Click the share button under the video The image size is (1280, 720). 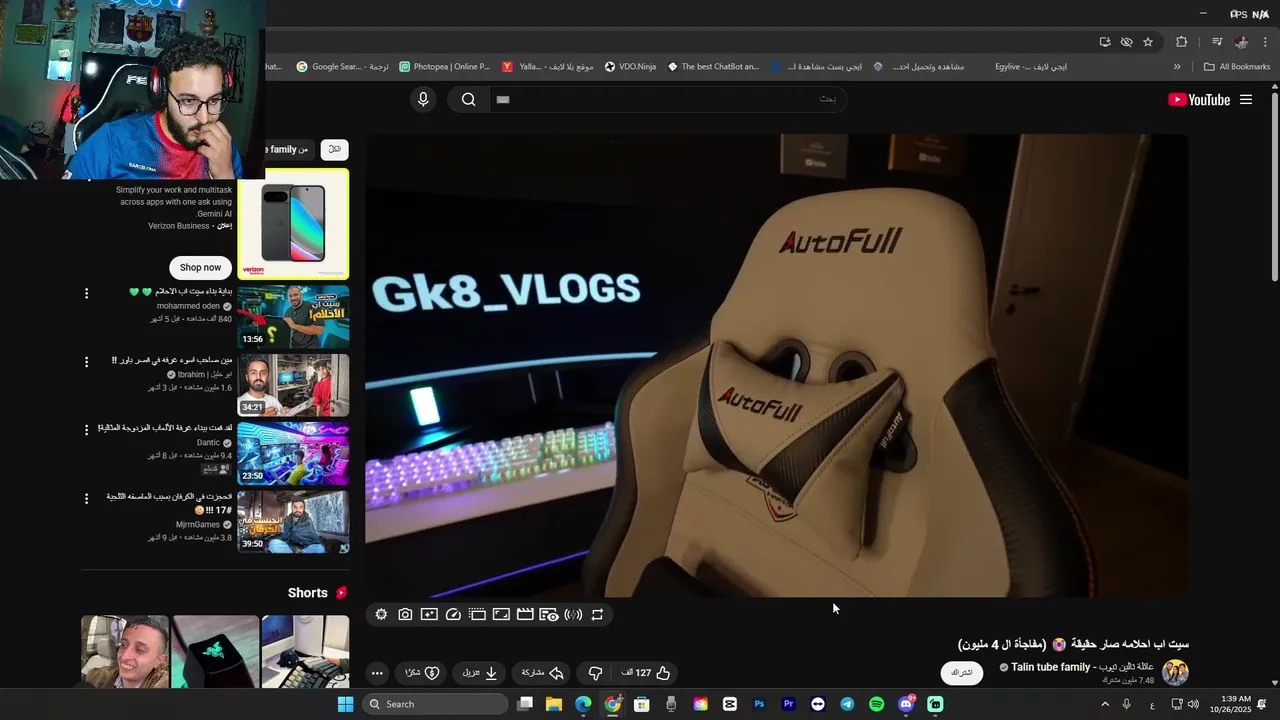(543, 673)
